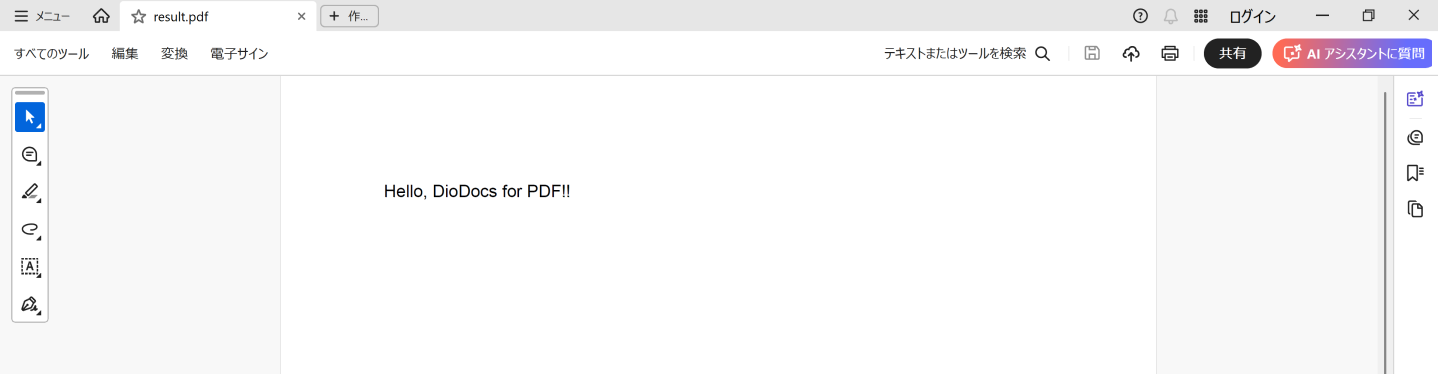Open the bookmarks panel icon

[x=1415, y=173]
